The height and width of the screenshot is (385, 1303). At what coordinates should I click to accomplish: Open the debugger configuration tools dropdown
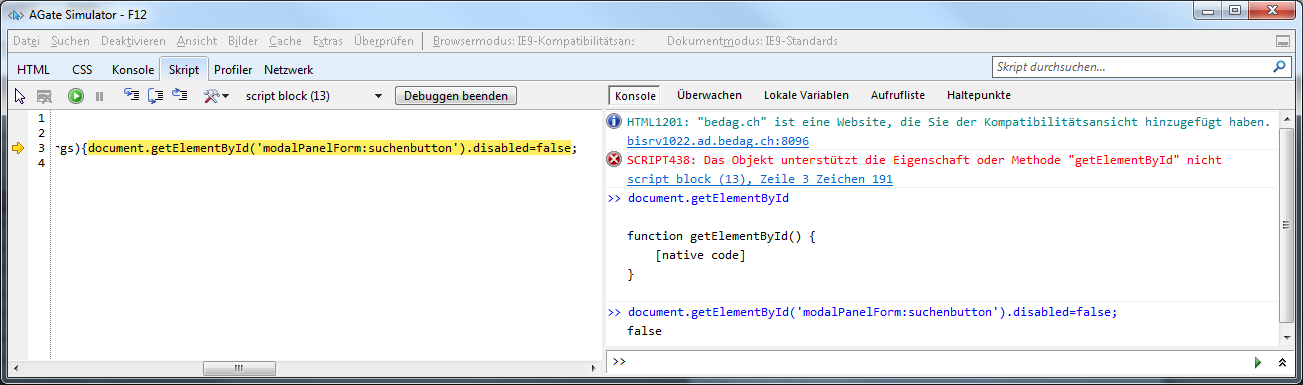point(215,96)
